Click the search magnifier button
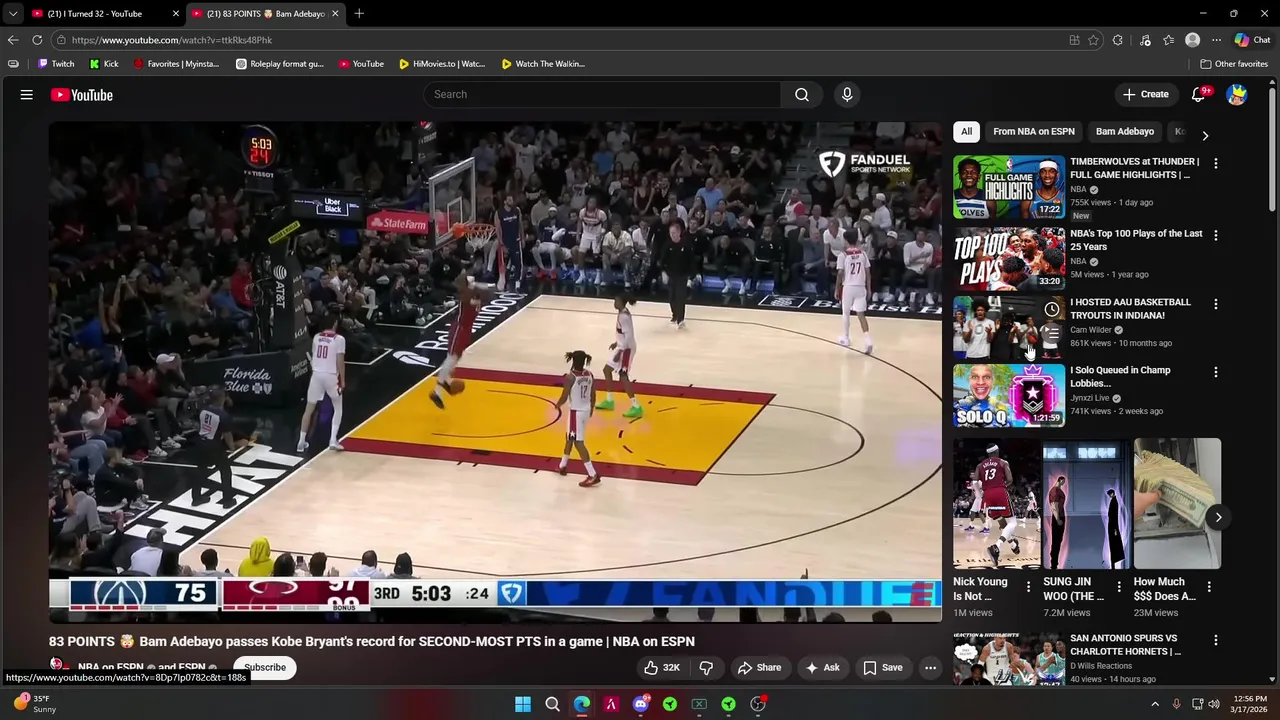 pyautogui.click(x=802, y=94)
